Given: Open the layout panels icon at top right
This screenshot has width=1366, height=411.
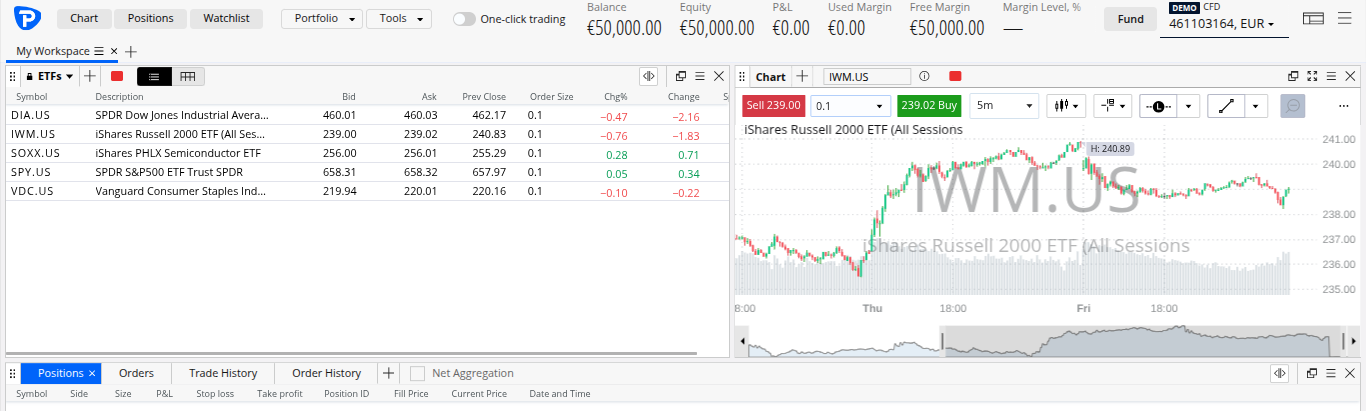Looking at the screenshot, I should tap(1313, 18).
